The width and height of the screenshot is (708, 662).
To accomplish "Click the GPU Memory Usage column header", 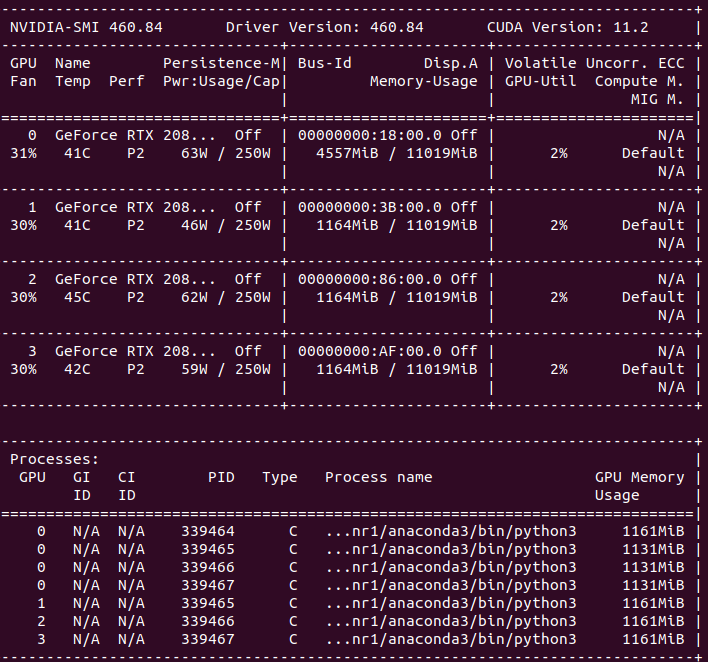I will [x=639, y=486].
